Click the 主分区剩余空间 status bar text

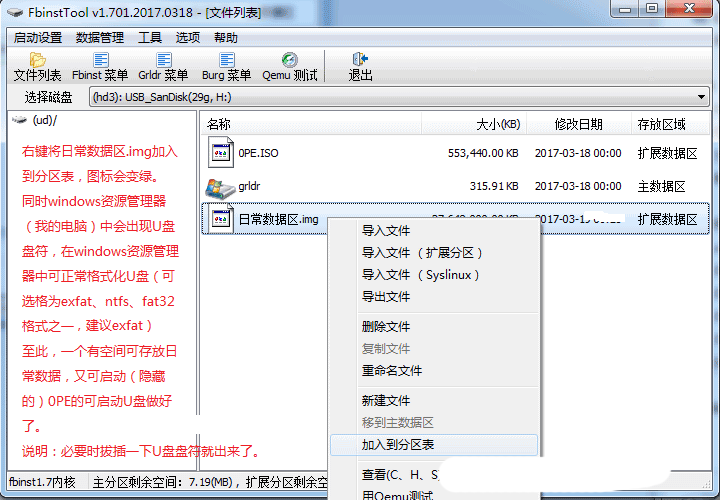(137, 482)
